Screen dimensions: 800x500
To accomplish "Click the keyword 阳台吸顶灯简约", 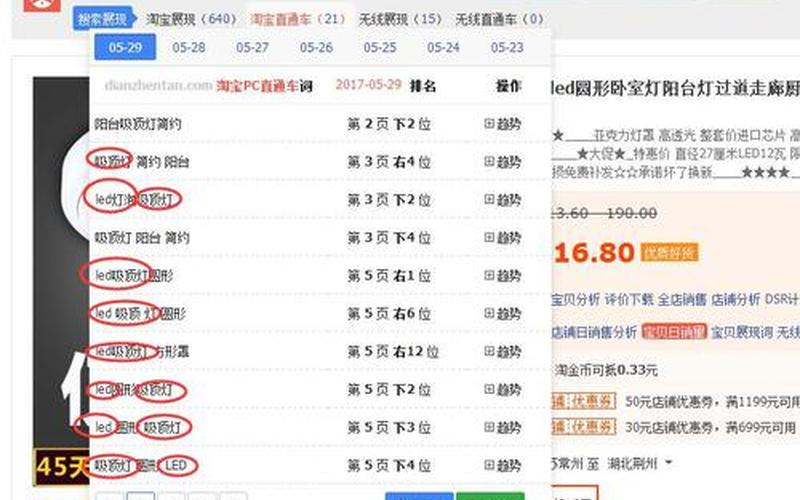I will pyautogui.click(x=138, y=124).
